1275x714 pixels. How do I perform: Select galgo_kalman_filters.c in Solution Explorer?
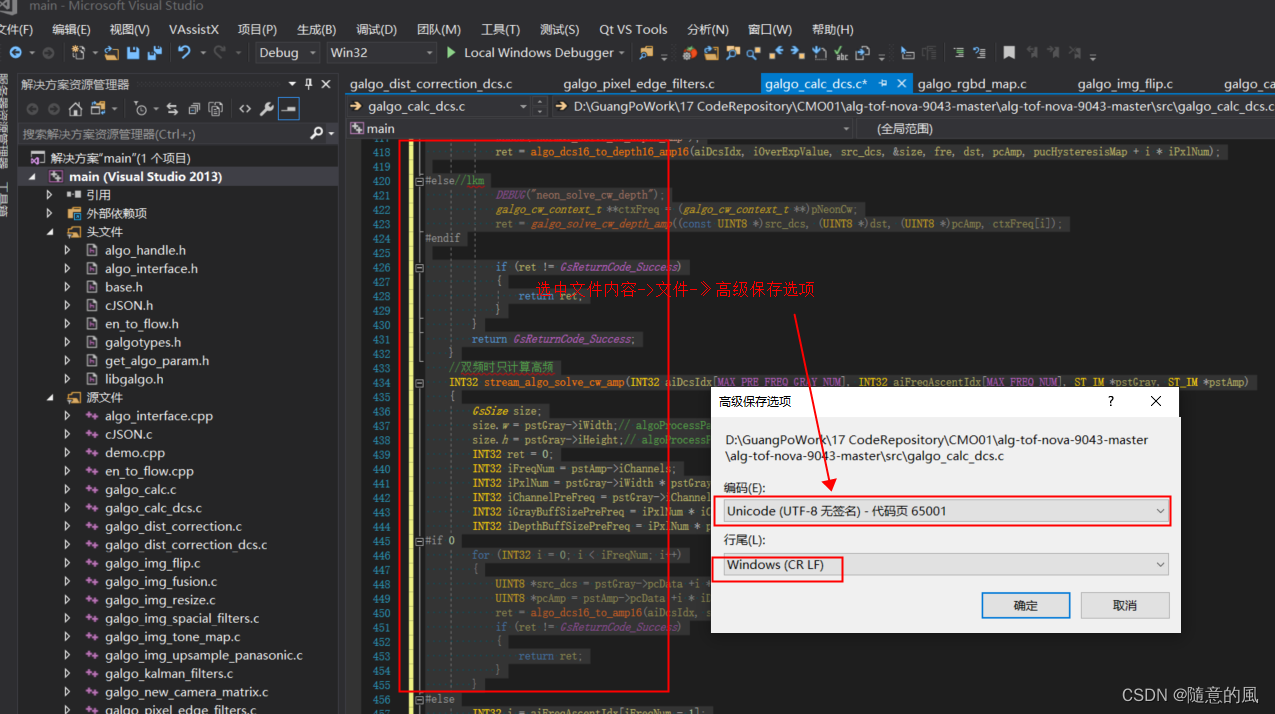coord(169,674)
